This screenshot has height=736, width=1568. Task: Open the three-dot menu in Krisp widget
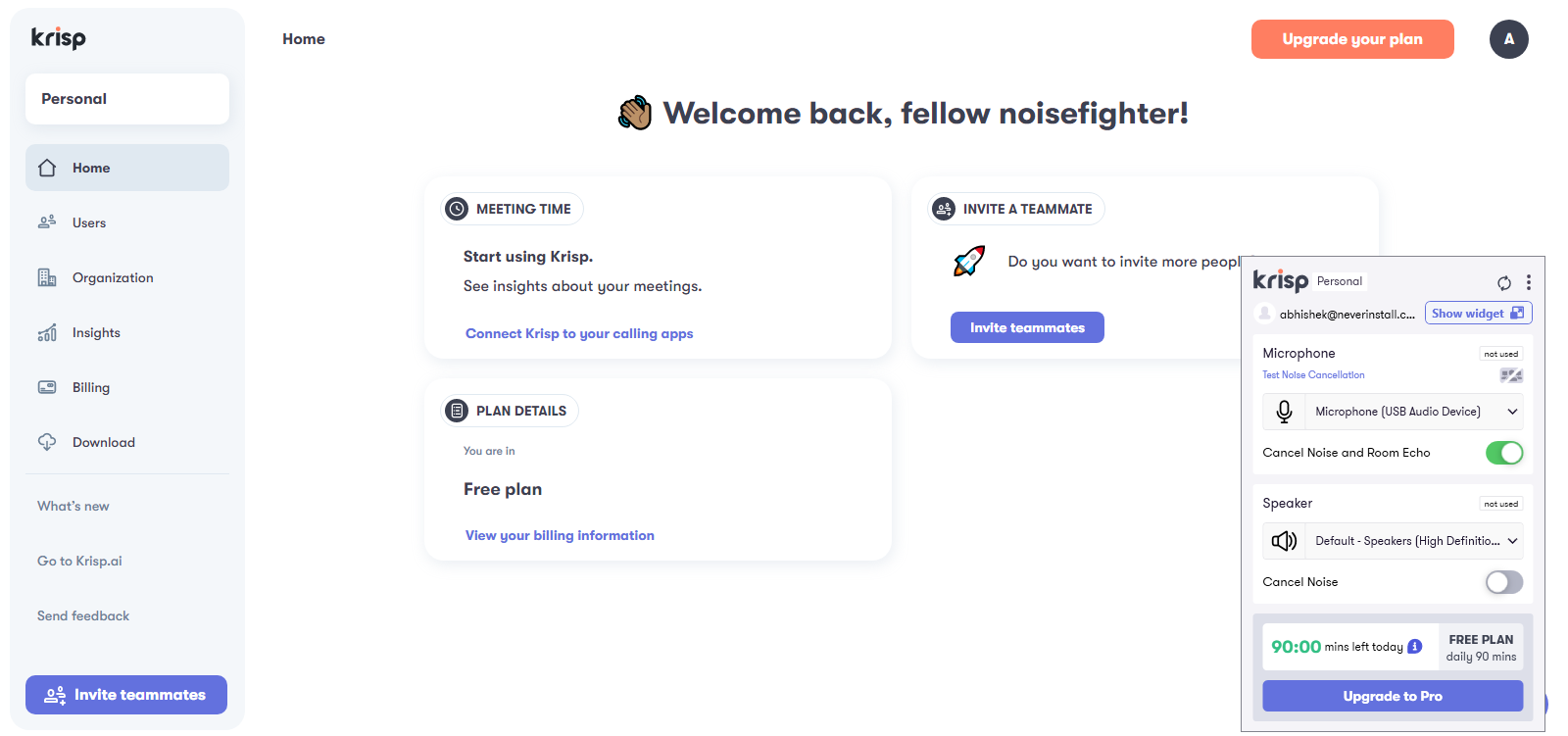(x=1529, y=282)
